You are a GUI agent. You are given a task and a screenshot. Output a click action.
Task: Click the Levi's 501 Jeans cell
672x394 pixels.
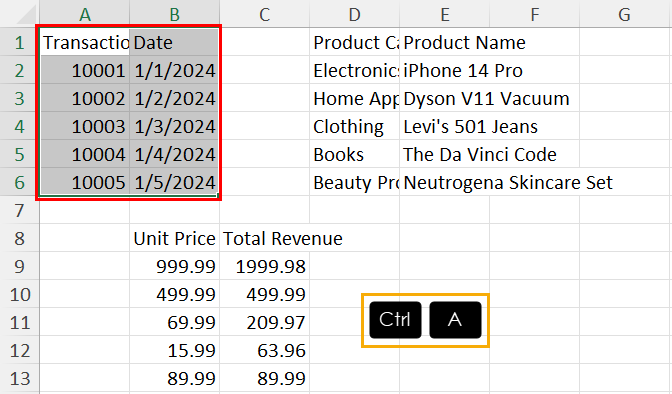(x=444, y=126)
